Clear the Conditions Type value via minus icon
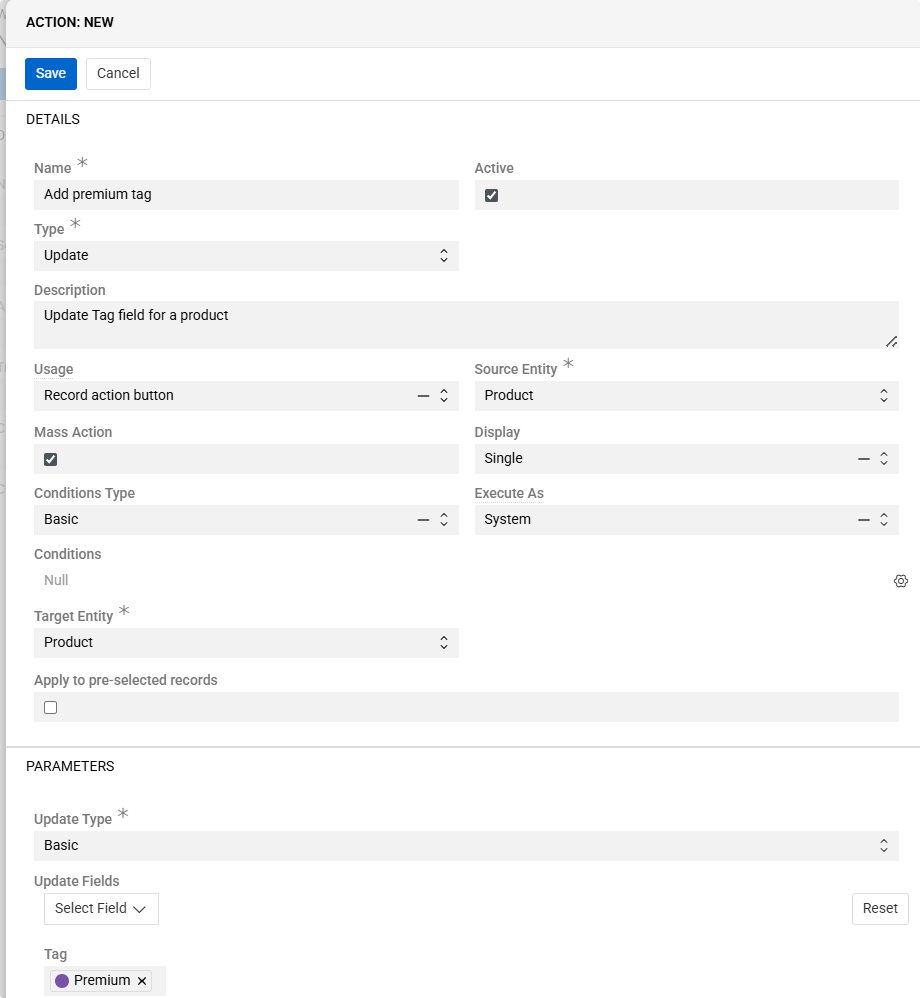Viewport: 920px width, 998px height. [424, 520]
